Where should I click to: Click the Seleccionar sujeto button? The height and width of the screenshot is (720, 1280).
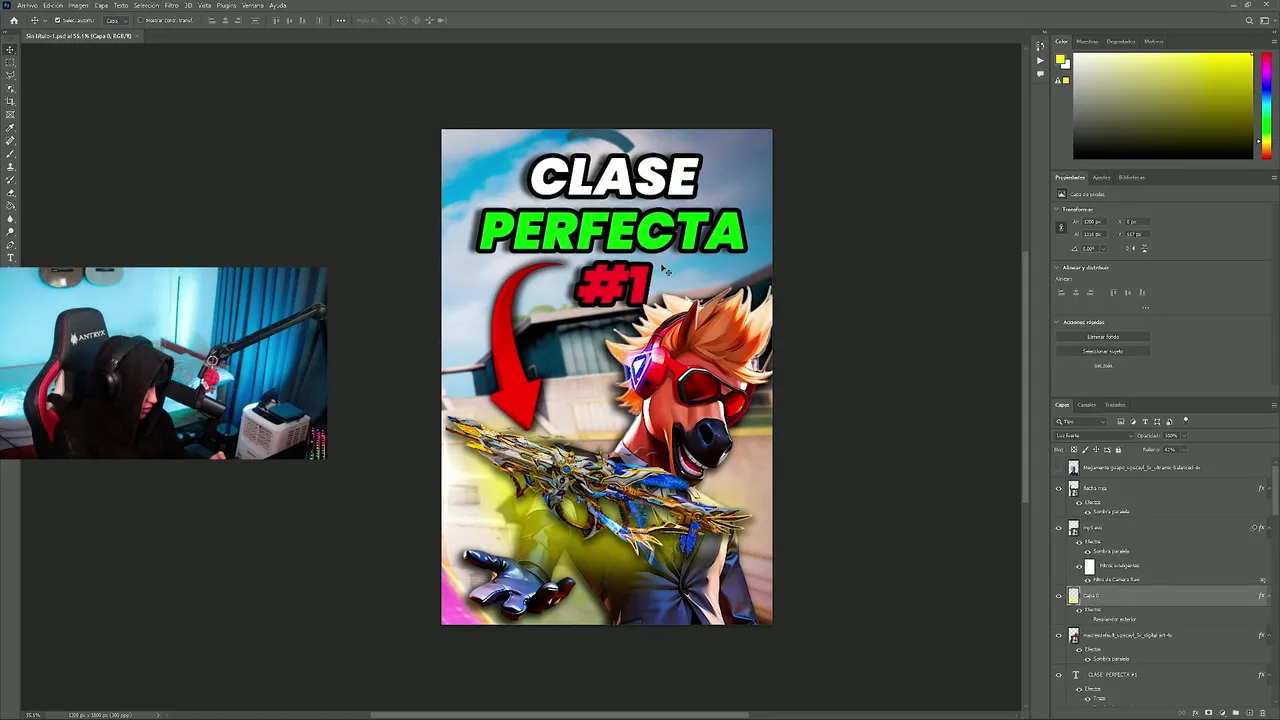point(1103,351)
